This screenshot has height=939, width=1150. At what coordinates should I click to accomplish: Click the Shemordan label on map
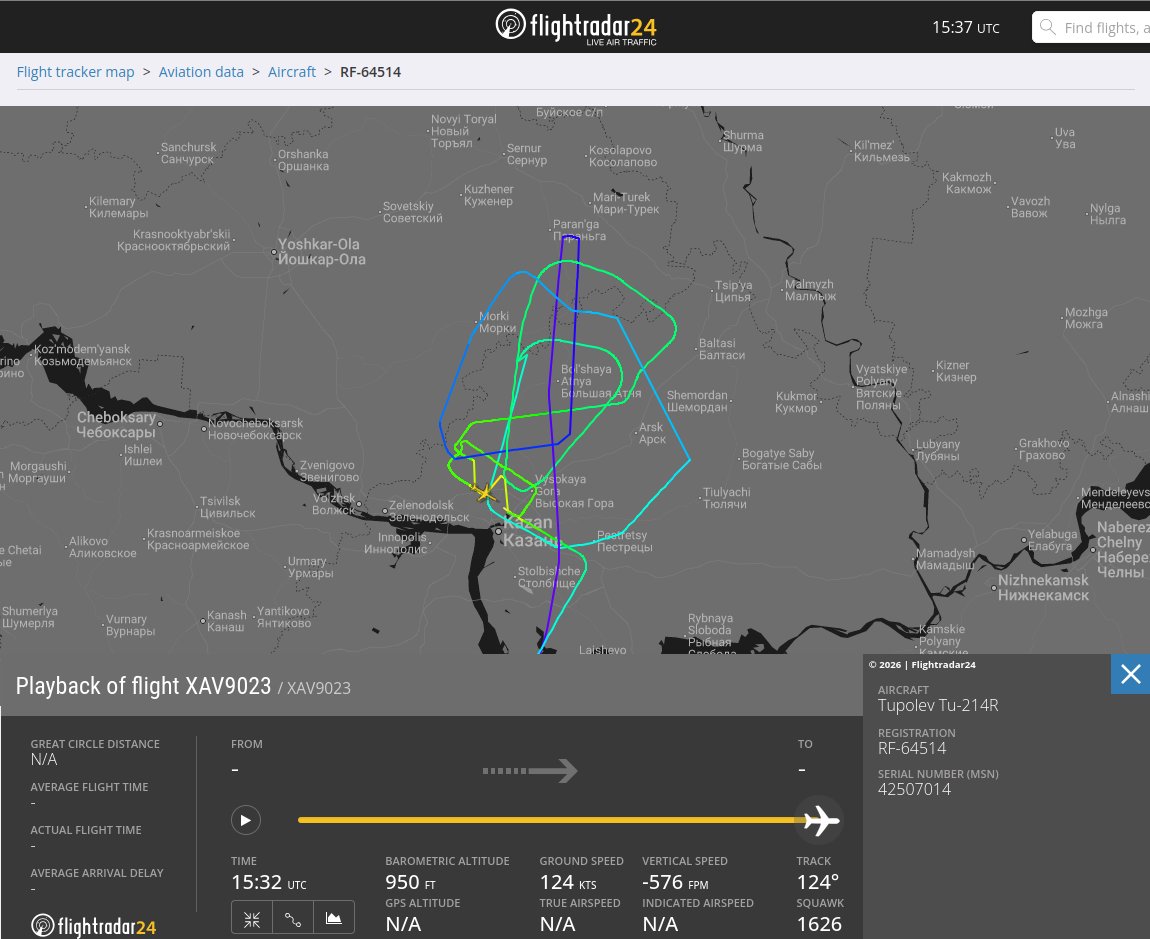coord(697,401)
